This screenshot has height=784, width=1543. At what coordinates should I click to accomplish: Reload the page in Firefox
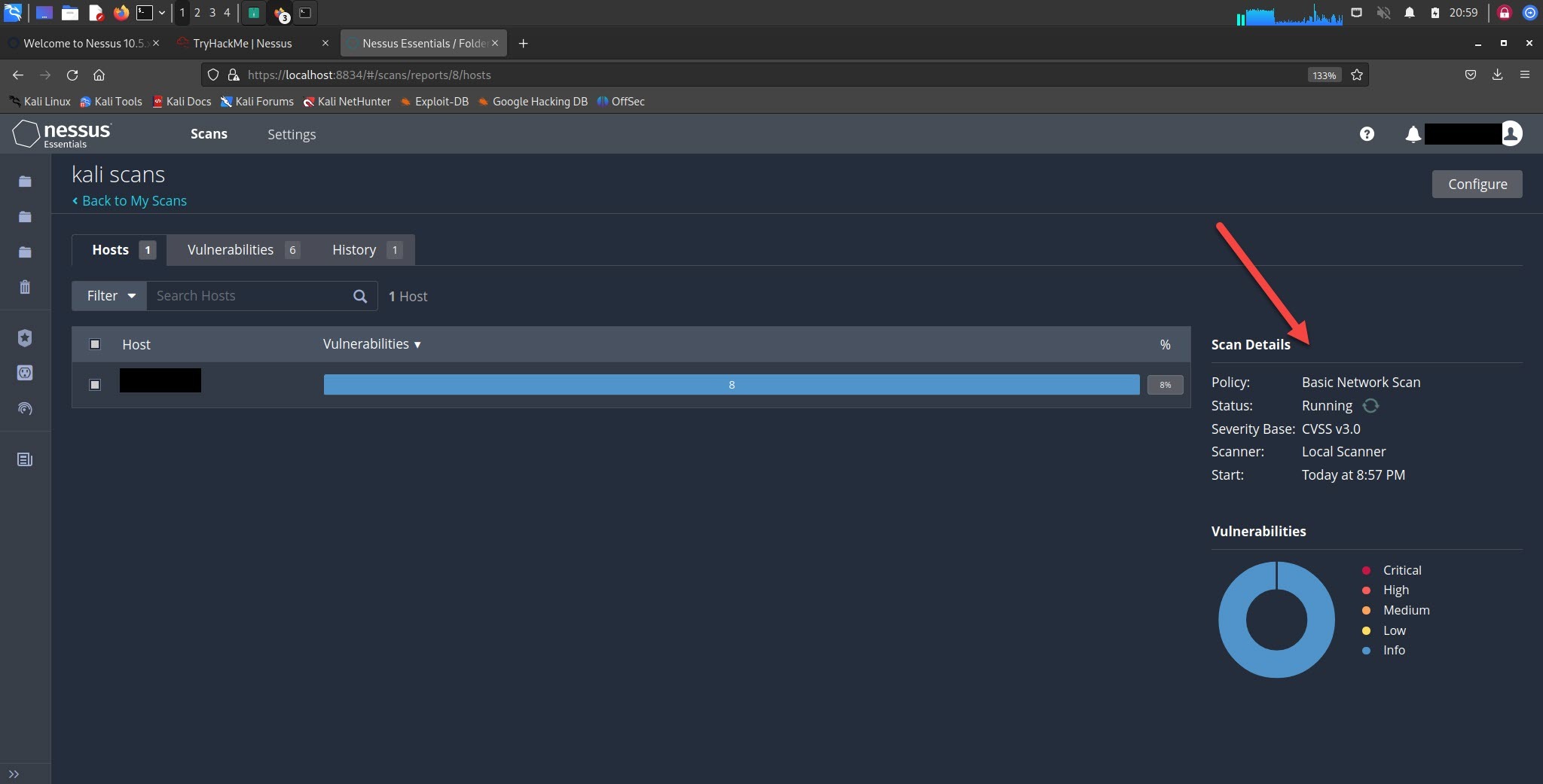(x=72, y=75)
